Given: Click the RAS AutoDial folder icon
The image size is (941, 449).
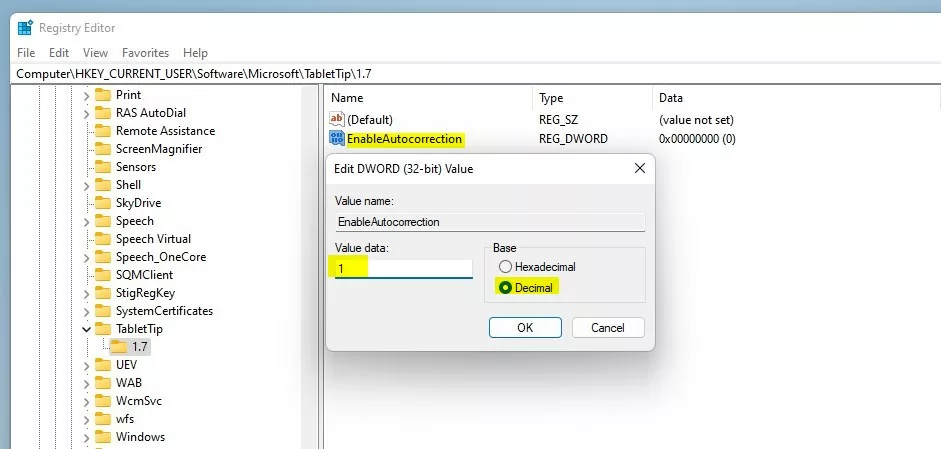Looking at the screenshot, I should click(x=103, y=113).
